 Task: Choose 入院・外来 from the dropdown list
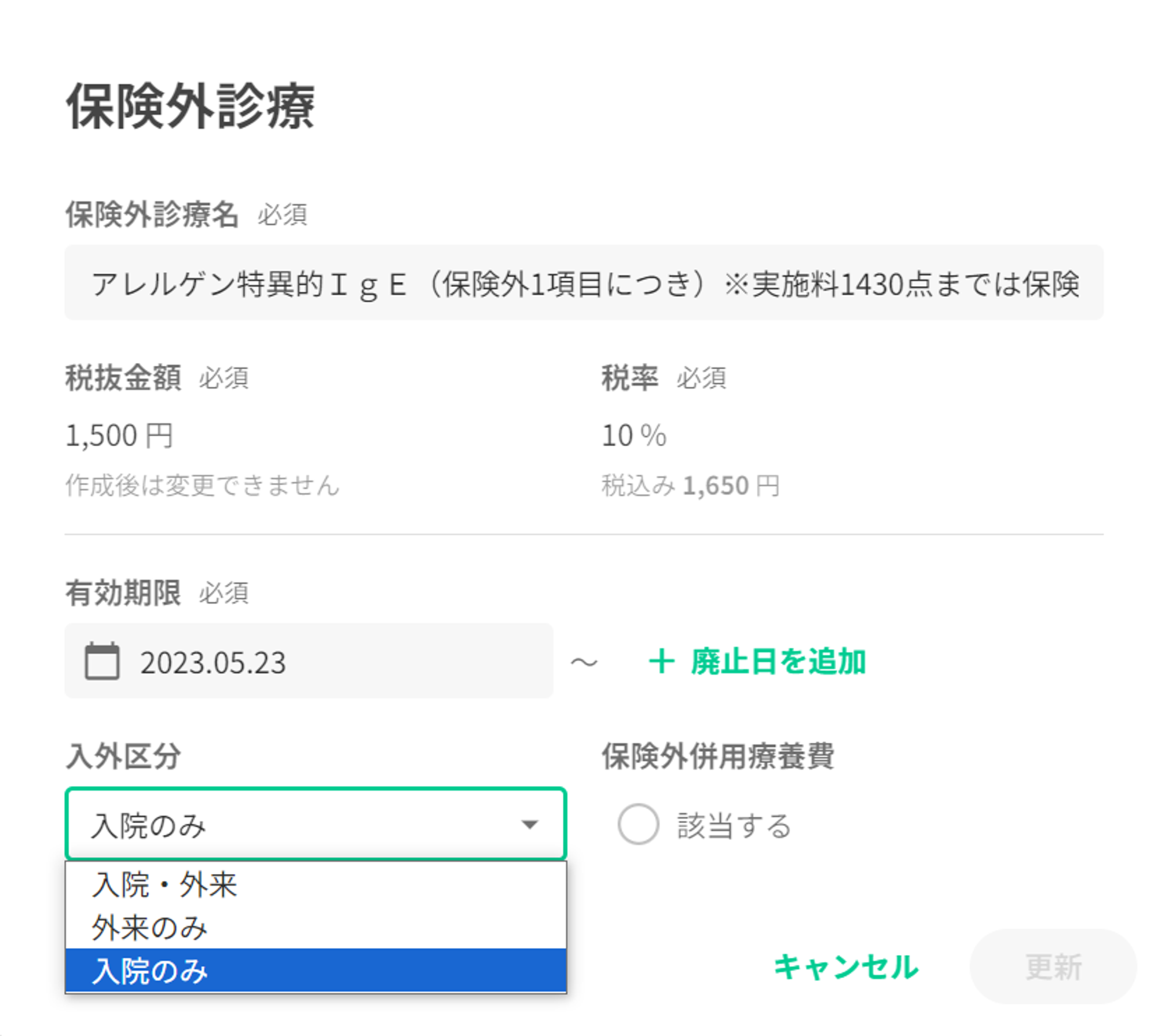(x=164, y=884)
